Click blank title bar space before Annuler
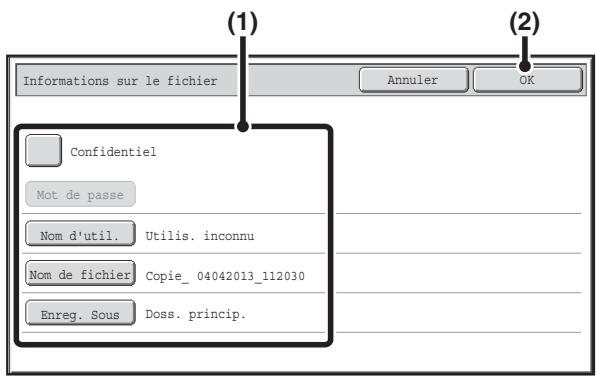Viewport: 601px width, 379px height. 303,80
